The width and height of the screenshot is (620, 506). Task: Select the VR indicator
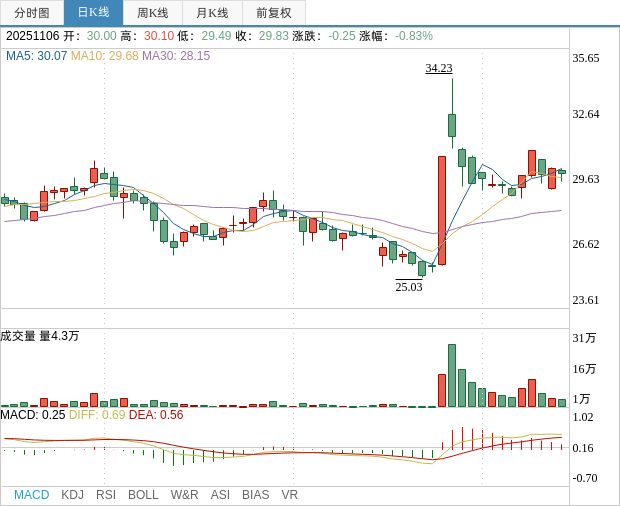click(289, 495)
